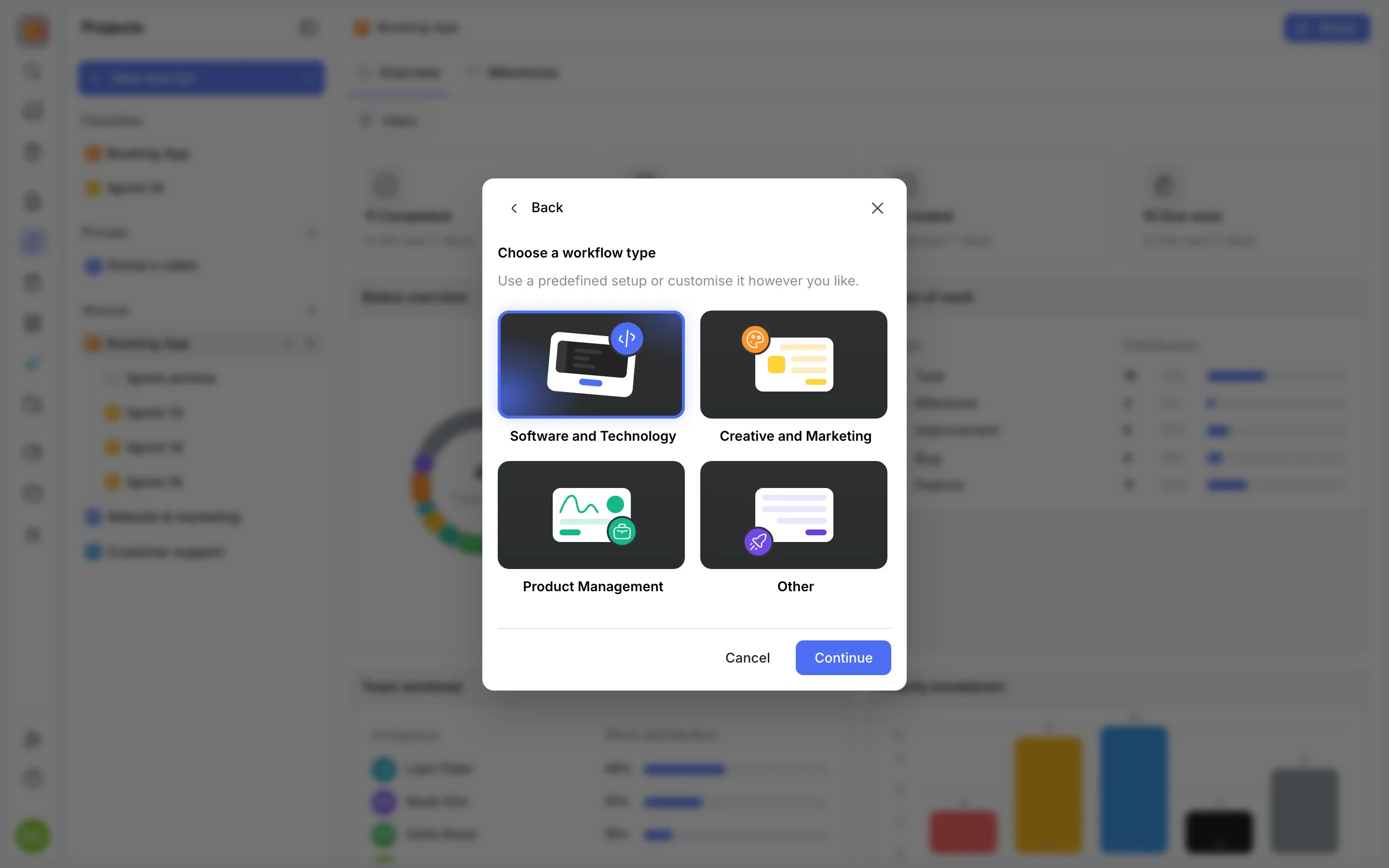Click the palette icon on Creative card

click(755, 339)
